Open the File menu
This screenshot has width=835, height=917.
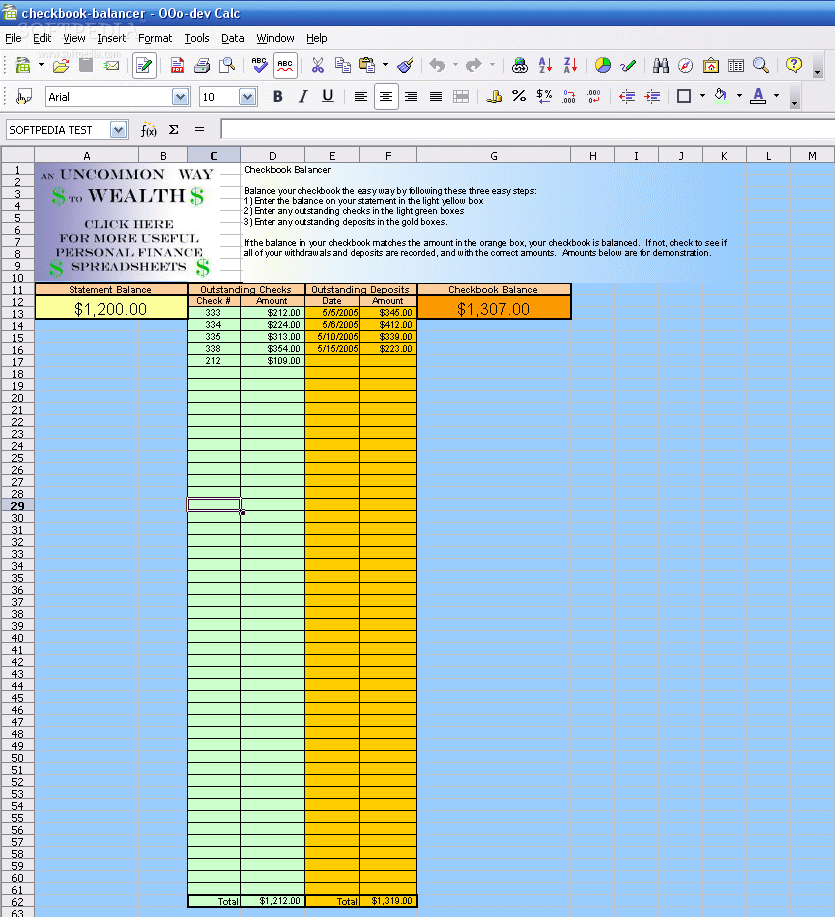13,39
